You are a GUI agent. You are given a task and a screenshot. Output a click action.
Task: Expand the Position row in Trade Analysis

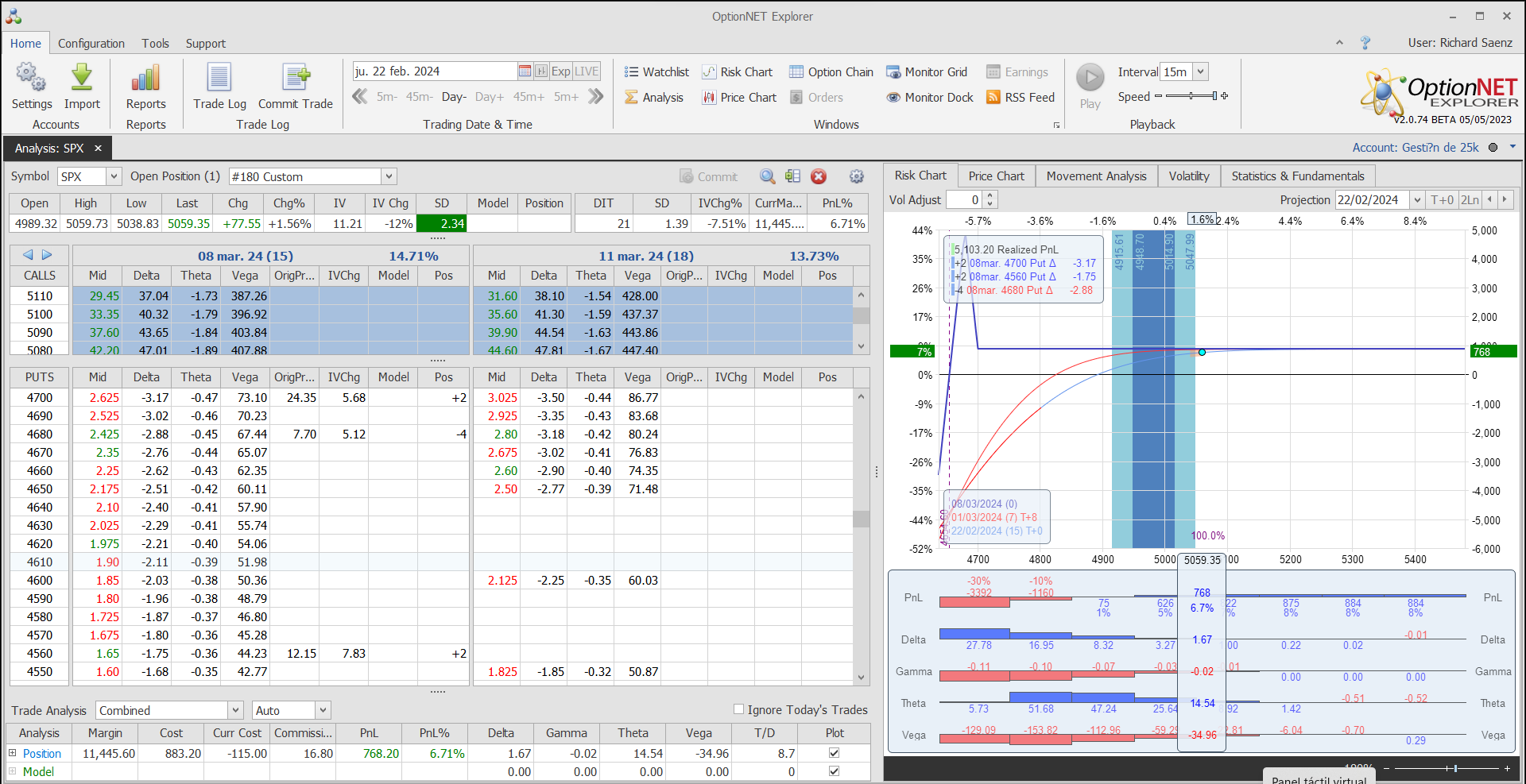point(12,753)
